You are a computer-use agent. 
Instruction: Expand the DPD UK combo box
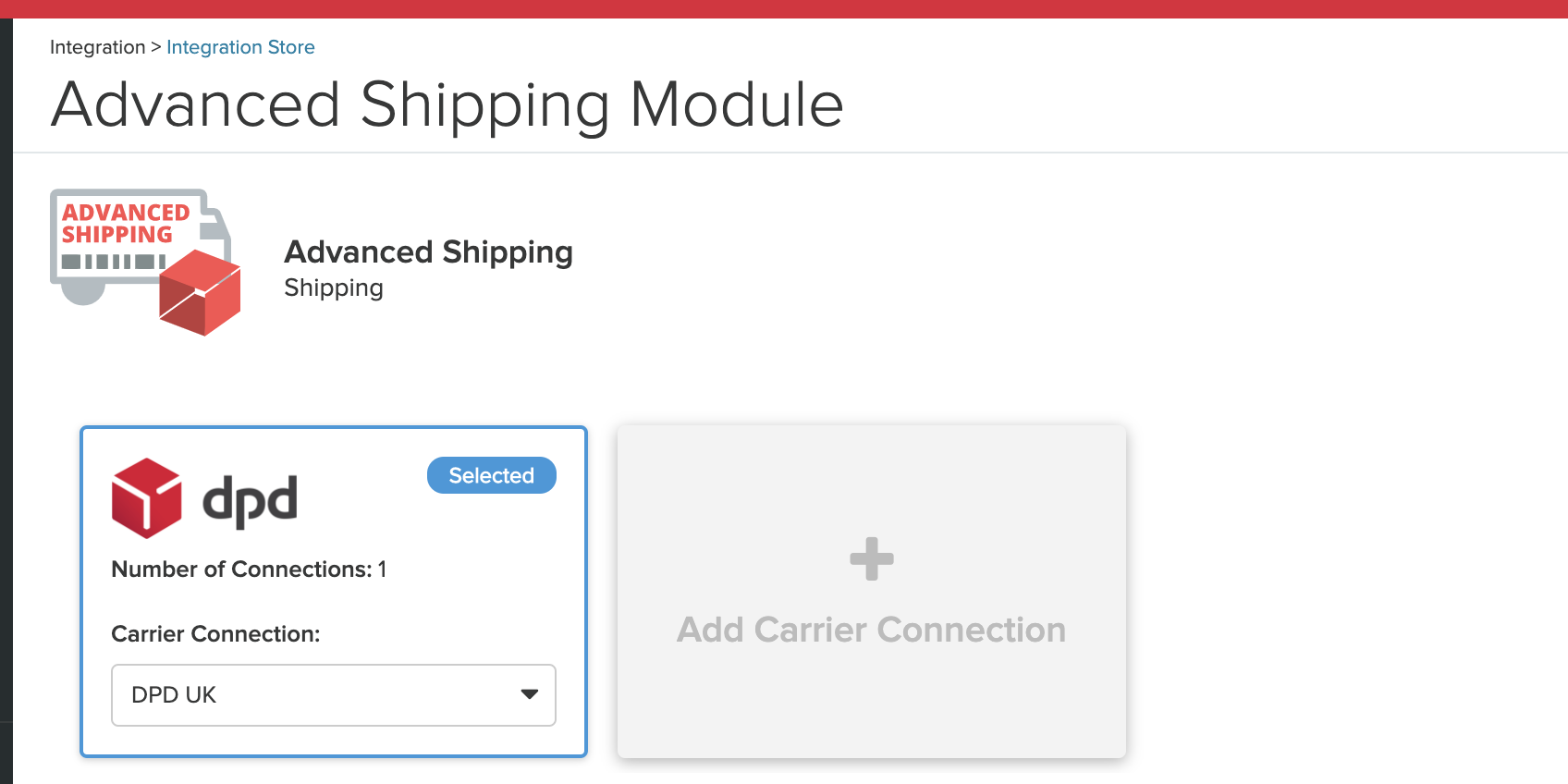pos(334,695)
